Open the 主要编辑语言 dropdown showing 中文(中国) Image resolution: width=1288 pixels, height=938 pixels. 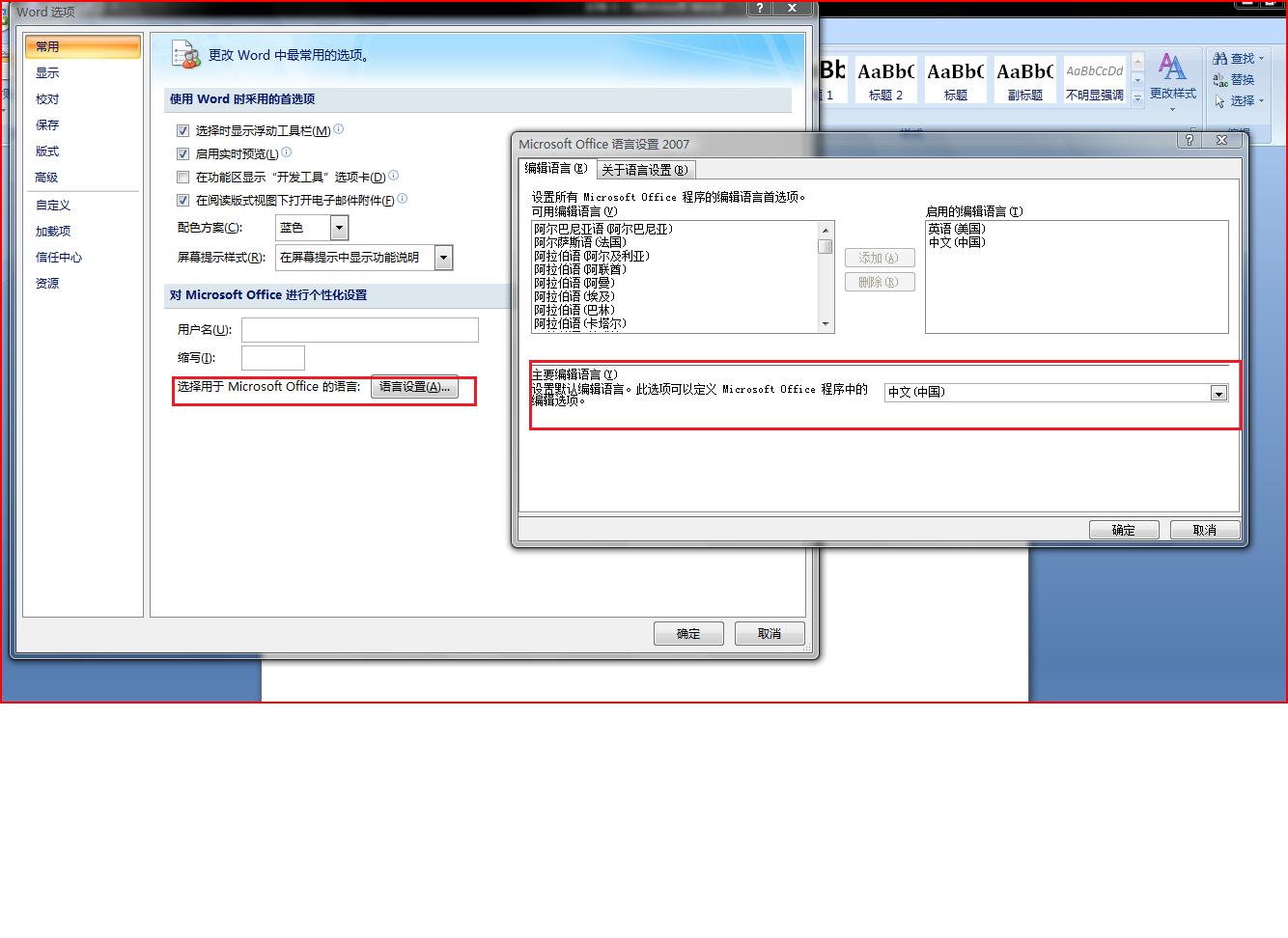[x=1056, y=393]
